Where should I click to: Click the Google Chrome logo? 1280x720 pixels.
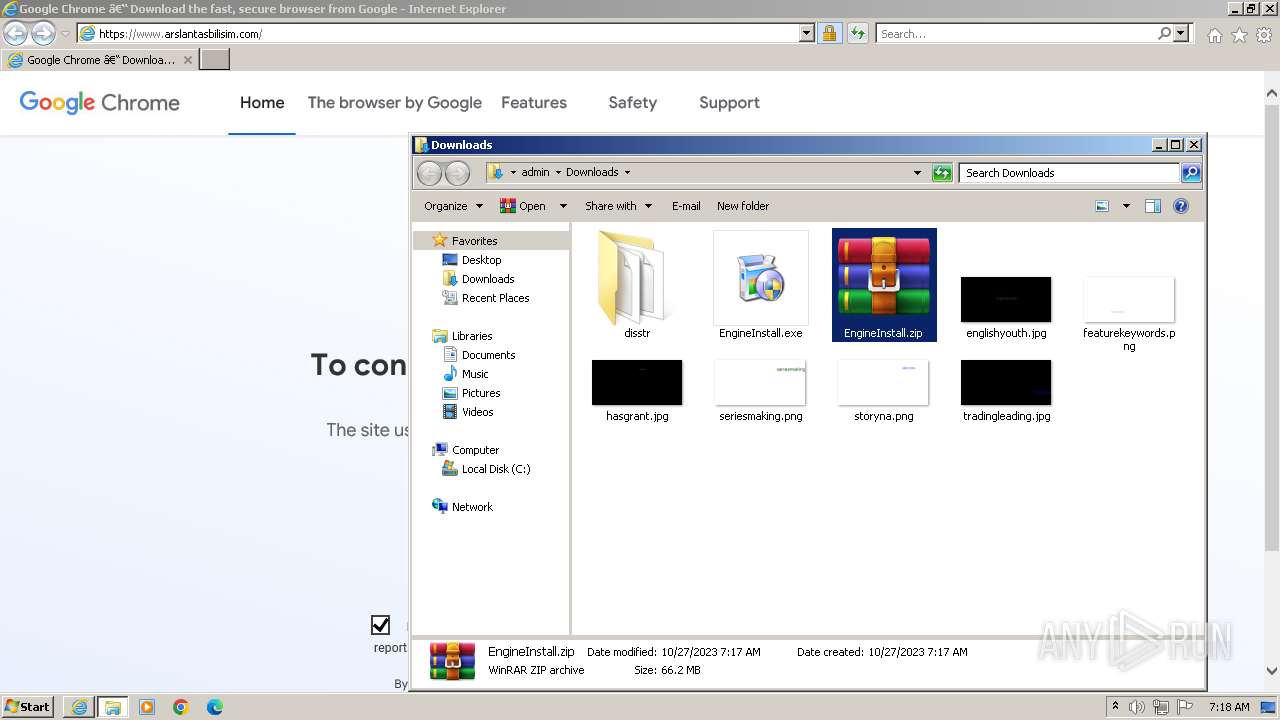(99, 102)
